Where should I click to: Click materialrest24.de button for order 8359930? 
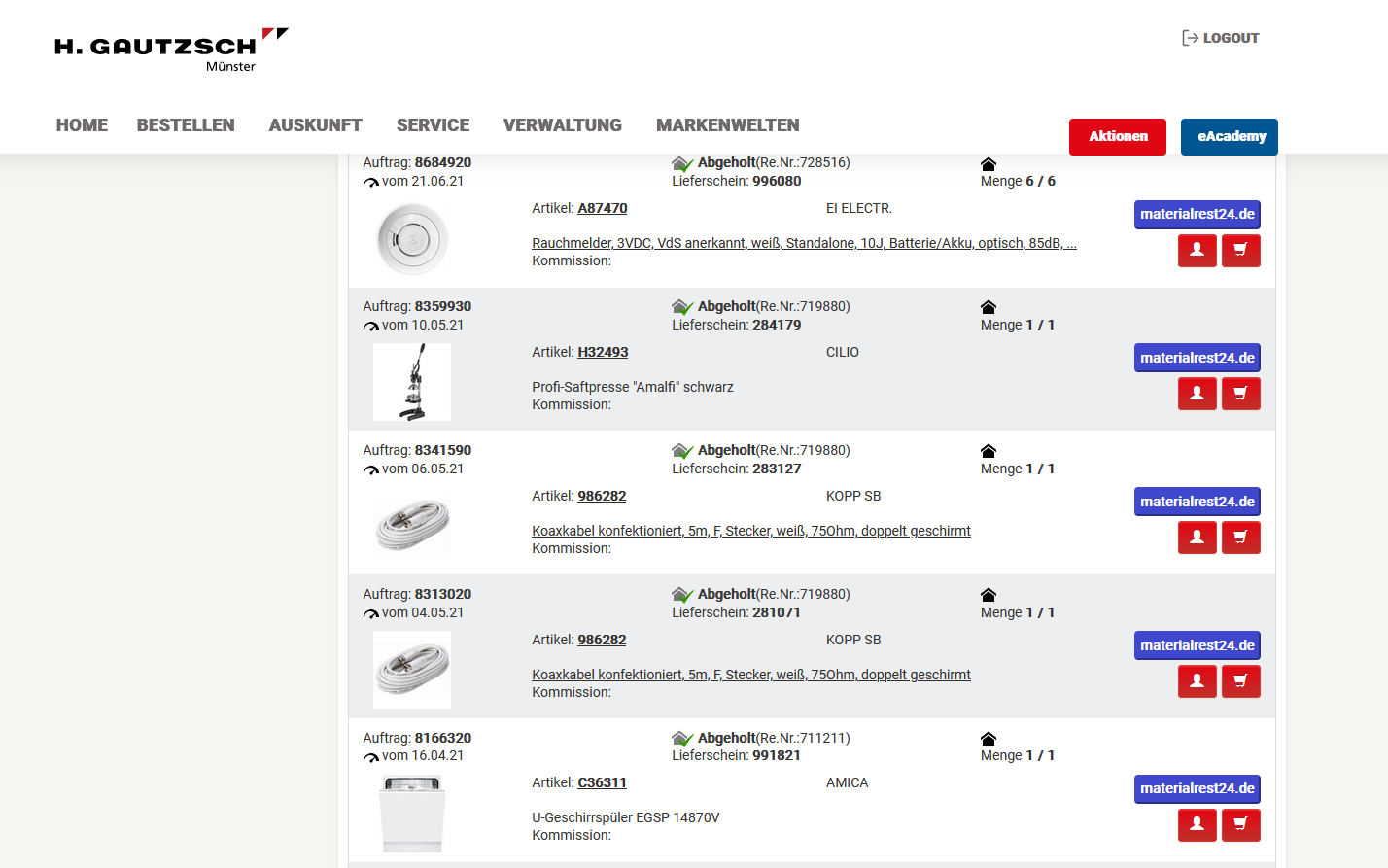(1197, 358)
